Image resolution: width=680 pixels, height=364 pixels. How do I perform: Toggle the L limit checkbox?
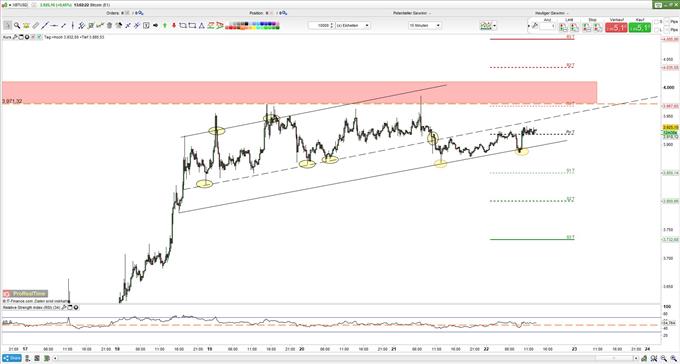point(657,30)
